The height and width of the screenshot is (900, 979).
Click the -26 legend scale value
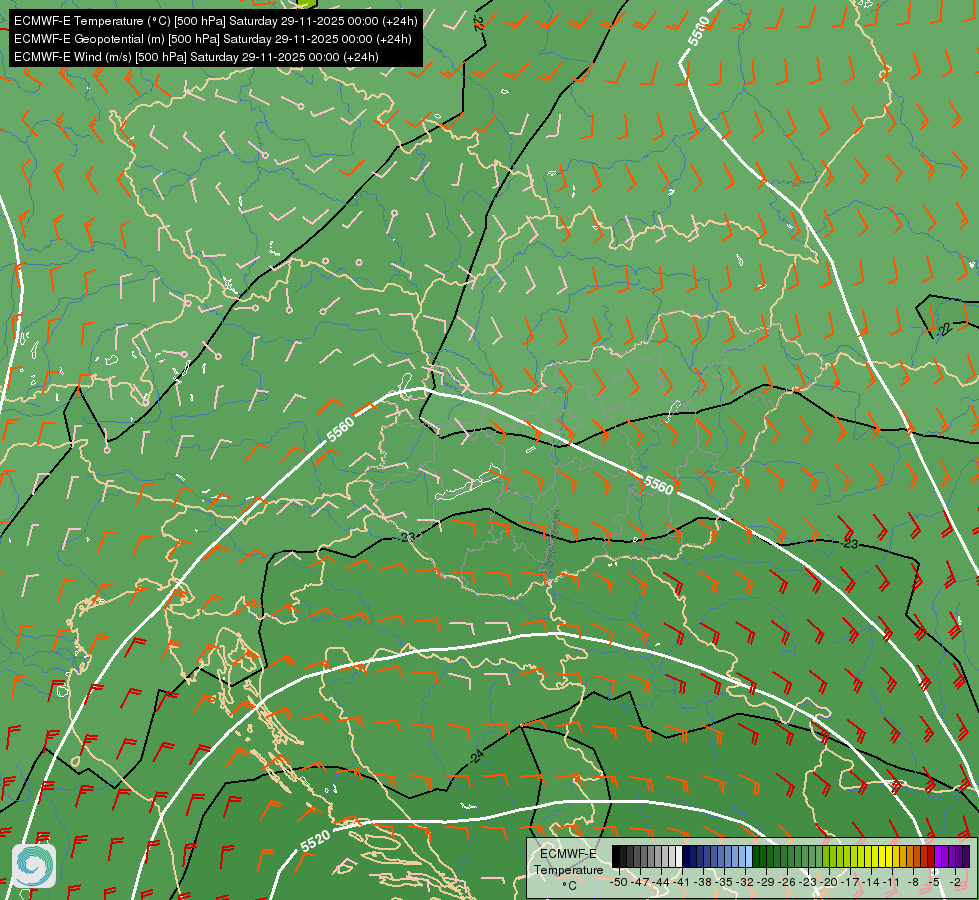(x=787, y=882)
